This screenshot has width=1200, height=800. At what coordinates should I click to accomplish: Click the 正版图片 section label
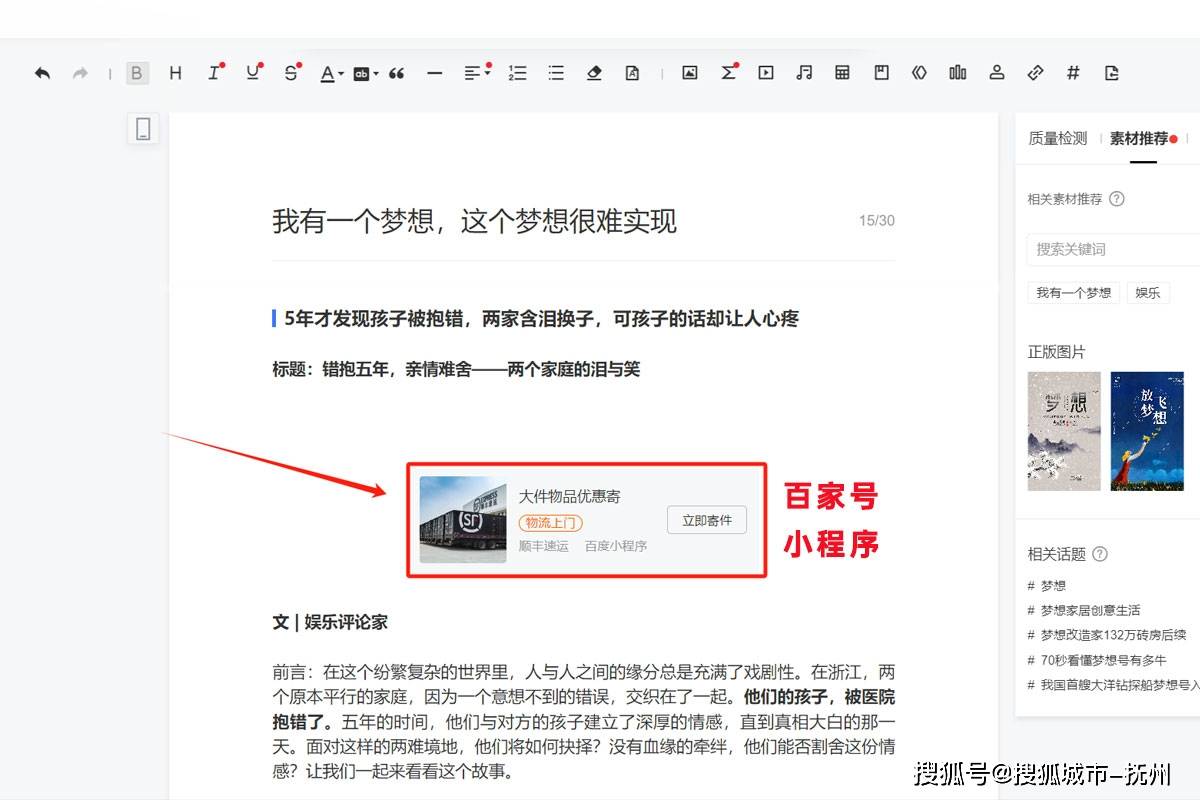point(1056,352)
